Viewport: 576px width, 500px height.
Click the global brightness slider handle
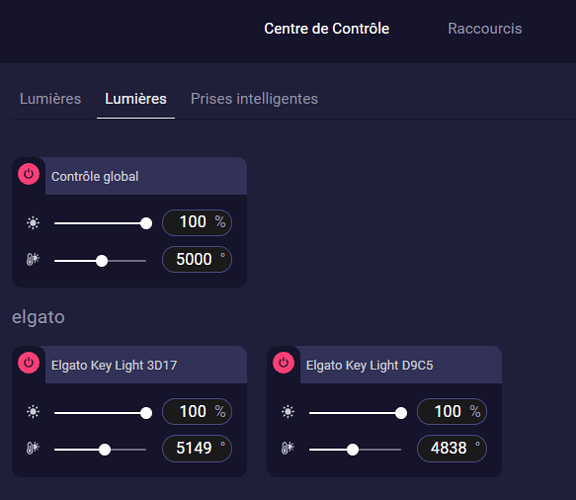[x=146, y=223]
